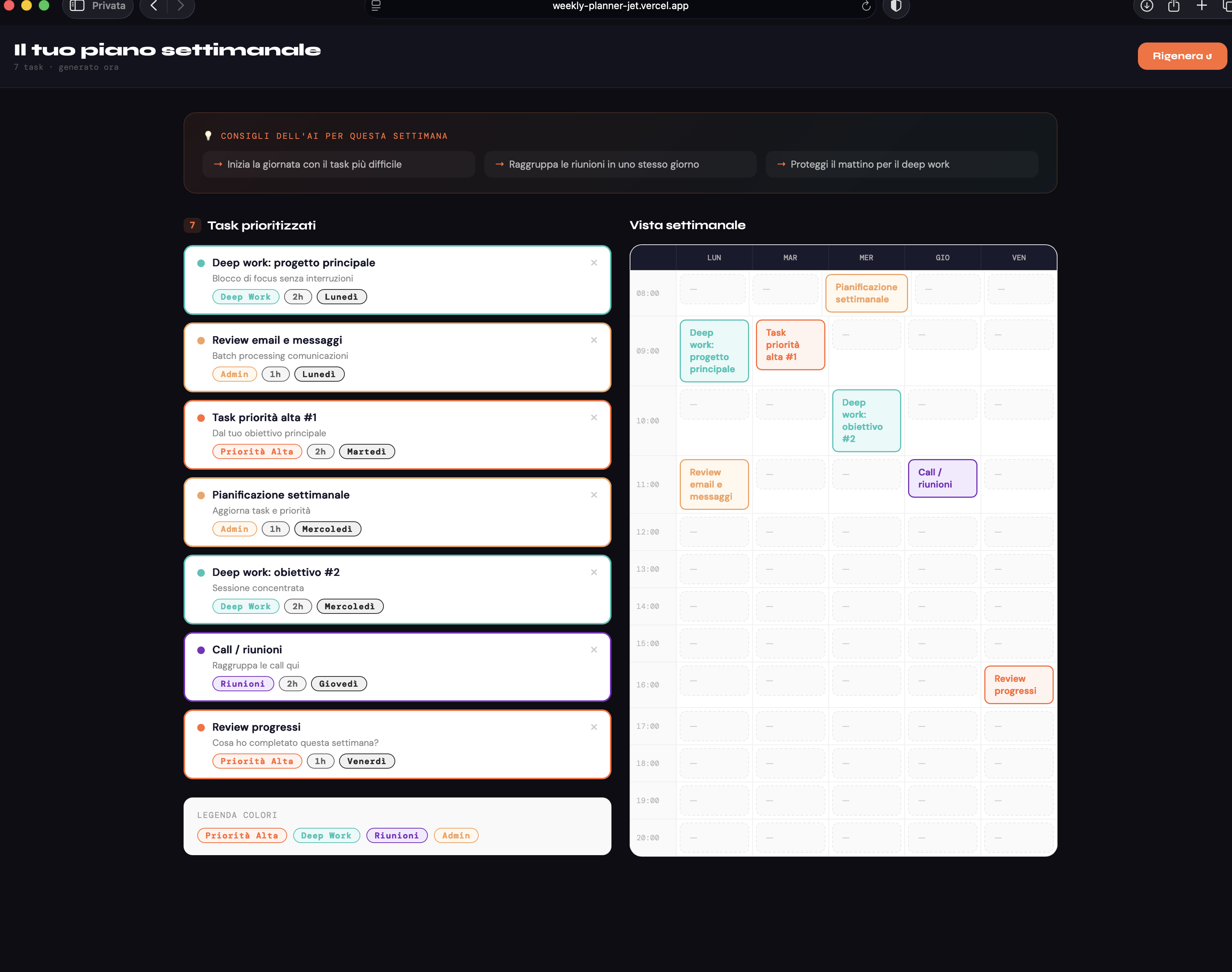The image size is (1232, 972).
Task: Click 2h duration on Deep work: obiettivo #2
Action: pos(298,607)
